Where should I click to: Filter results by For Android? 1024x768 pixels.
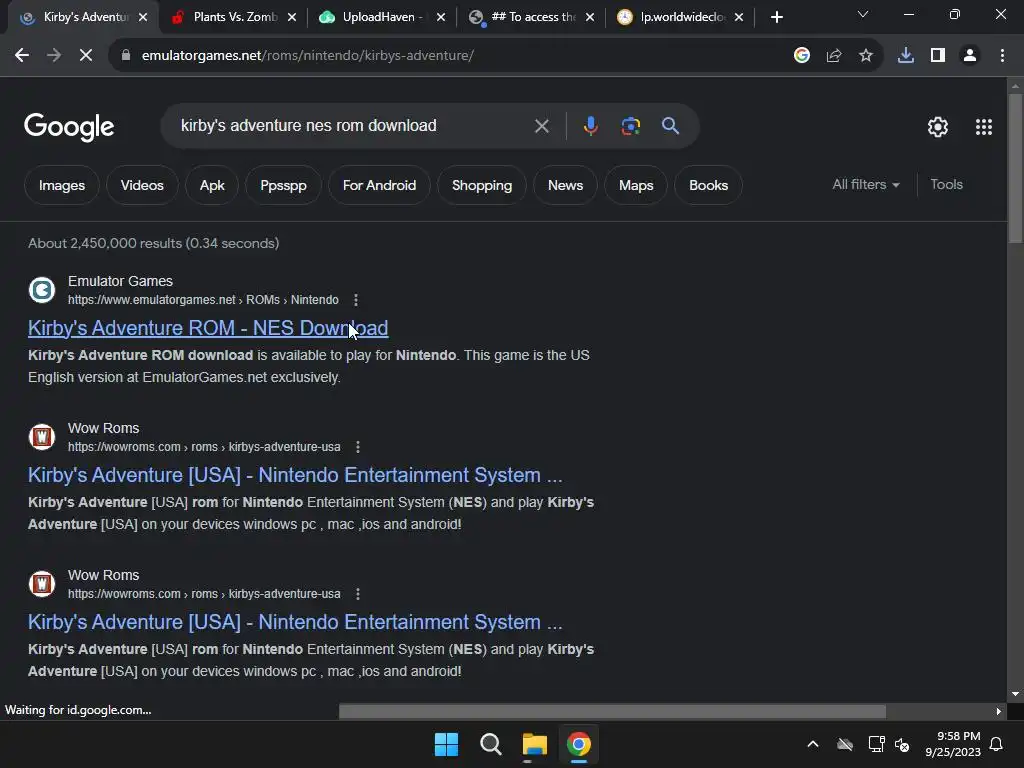pyautogui.click(x=379, y=185)
